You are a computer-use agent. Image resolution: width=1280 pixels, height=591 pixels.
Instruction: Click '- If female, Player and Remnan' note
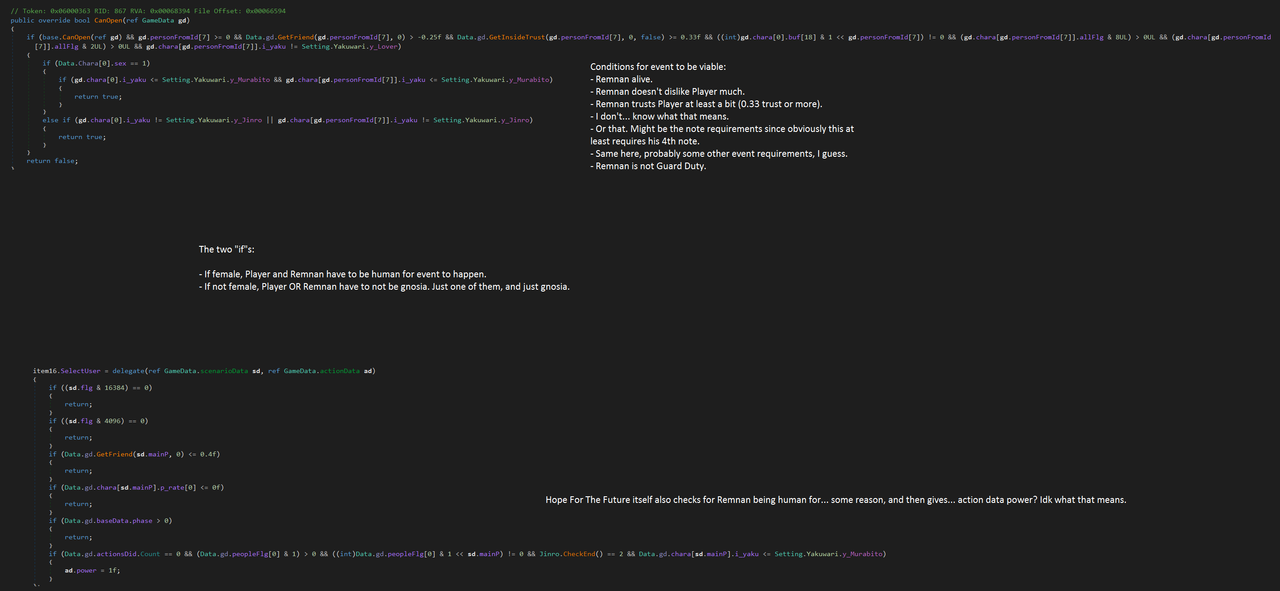click(343, 274)
